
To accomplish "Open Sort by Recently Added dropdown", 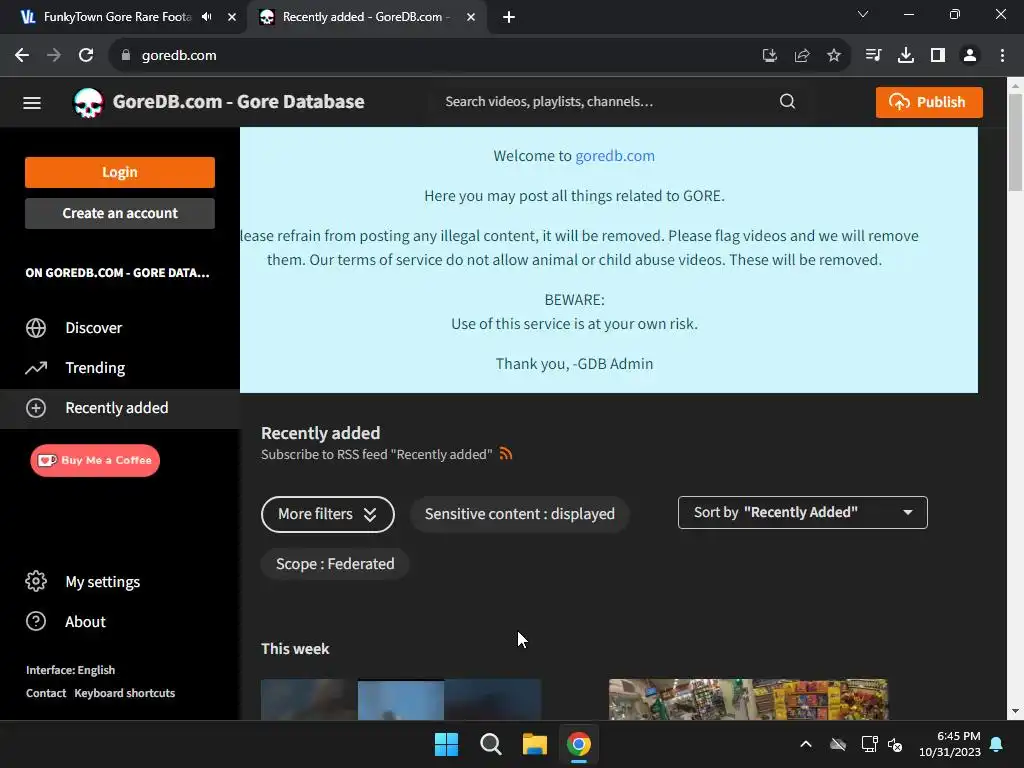I will point(803,513).
